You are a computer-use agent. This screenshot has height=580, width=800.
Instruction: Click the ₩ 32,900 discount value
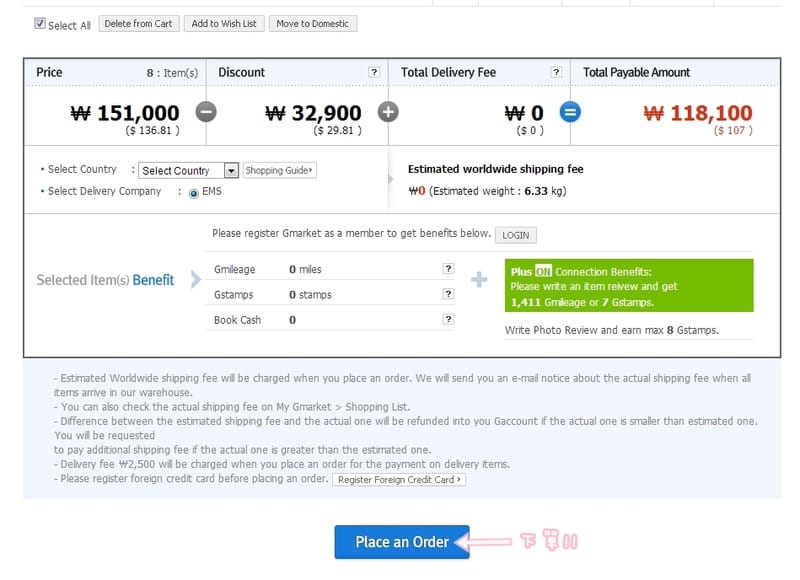pyautogui.click(x=313, y=113)
